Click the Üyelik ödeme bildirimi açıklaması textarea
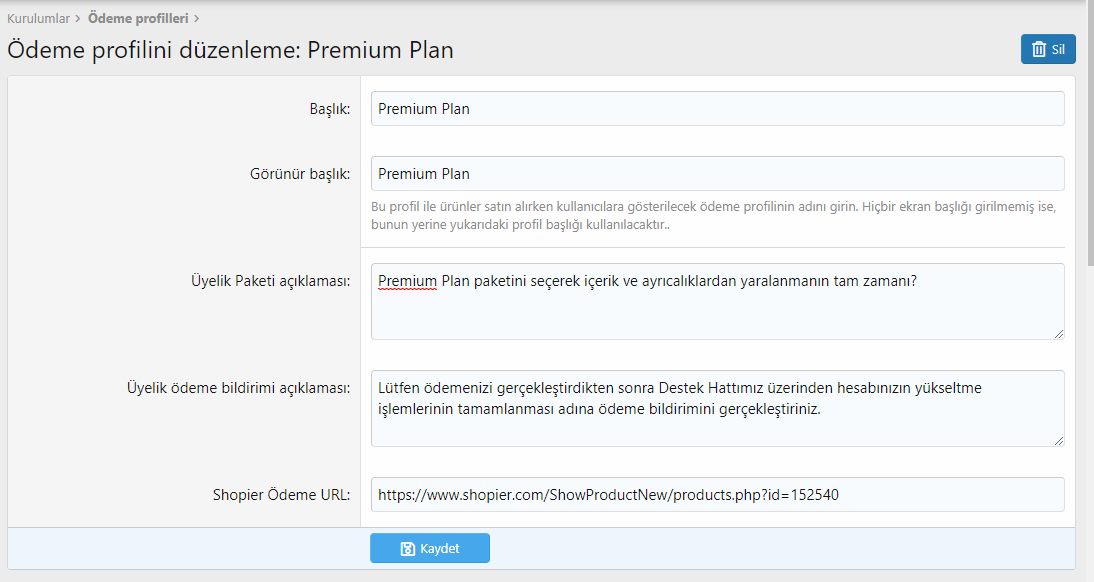 click(717, 408)
